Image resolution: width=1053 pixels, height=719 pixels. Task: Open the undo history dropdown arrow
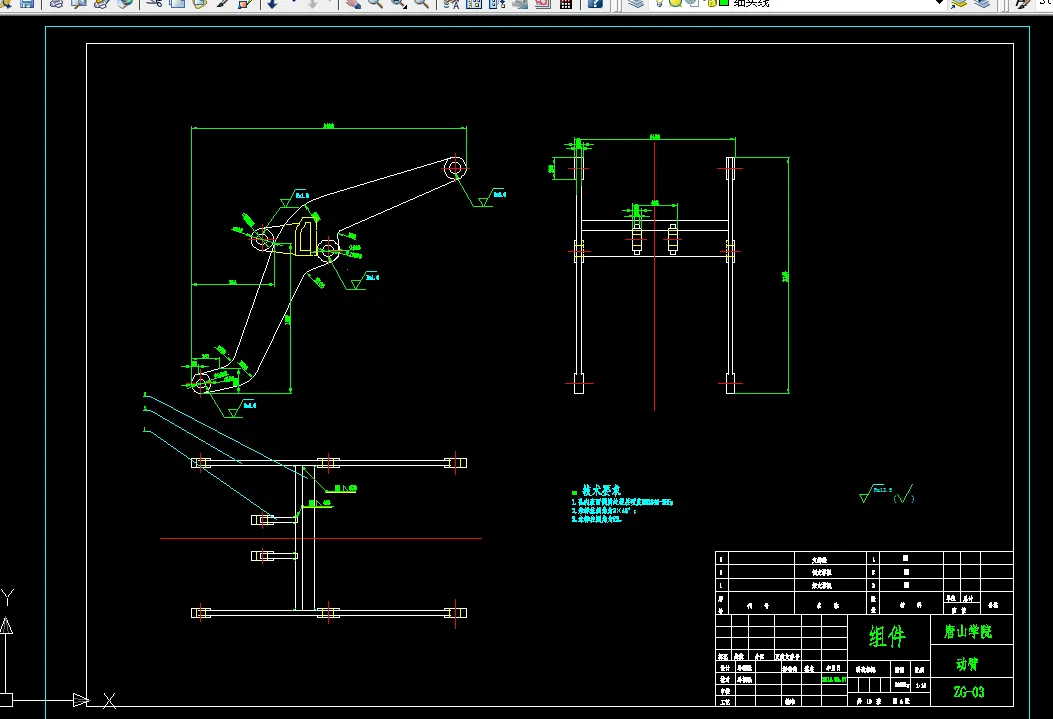[293, 3]
